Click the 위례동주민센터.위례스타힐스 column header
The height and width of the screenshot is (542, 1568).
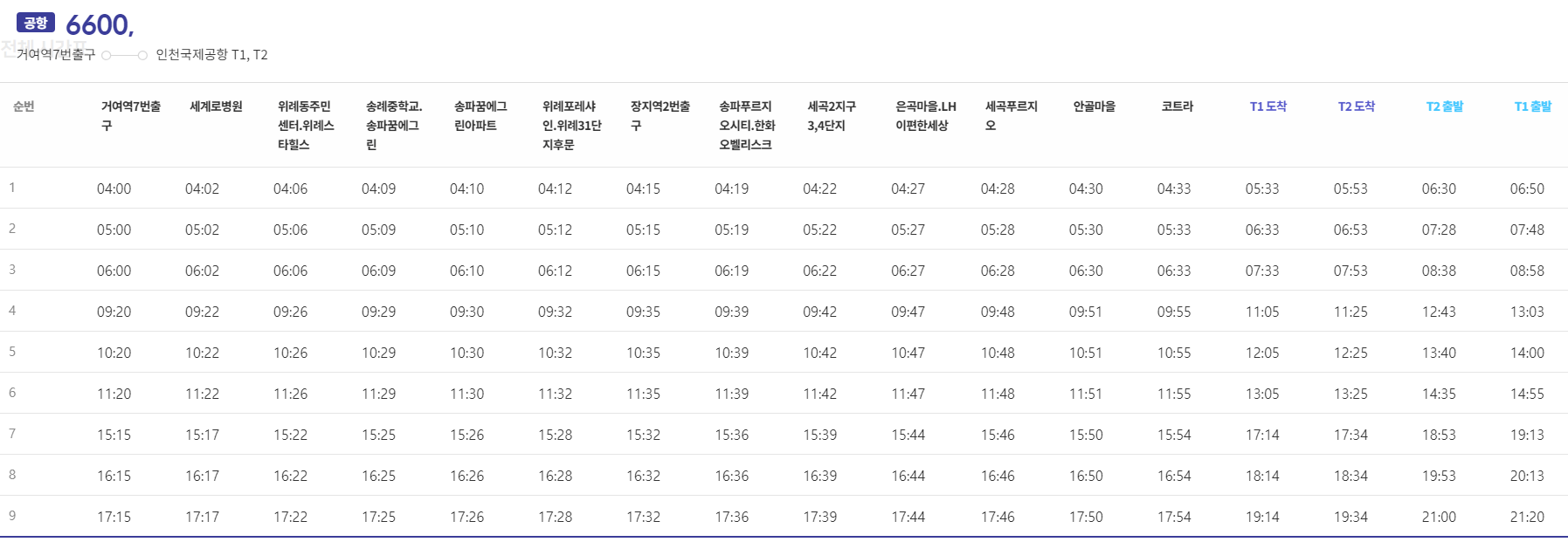coord(306,126)
